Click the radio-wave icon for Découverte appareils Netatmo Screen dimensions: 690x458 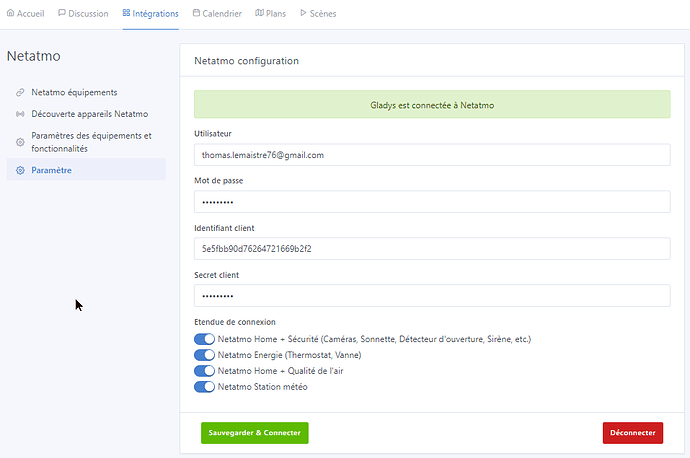[20, 114]
